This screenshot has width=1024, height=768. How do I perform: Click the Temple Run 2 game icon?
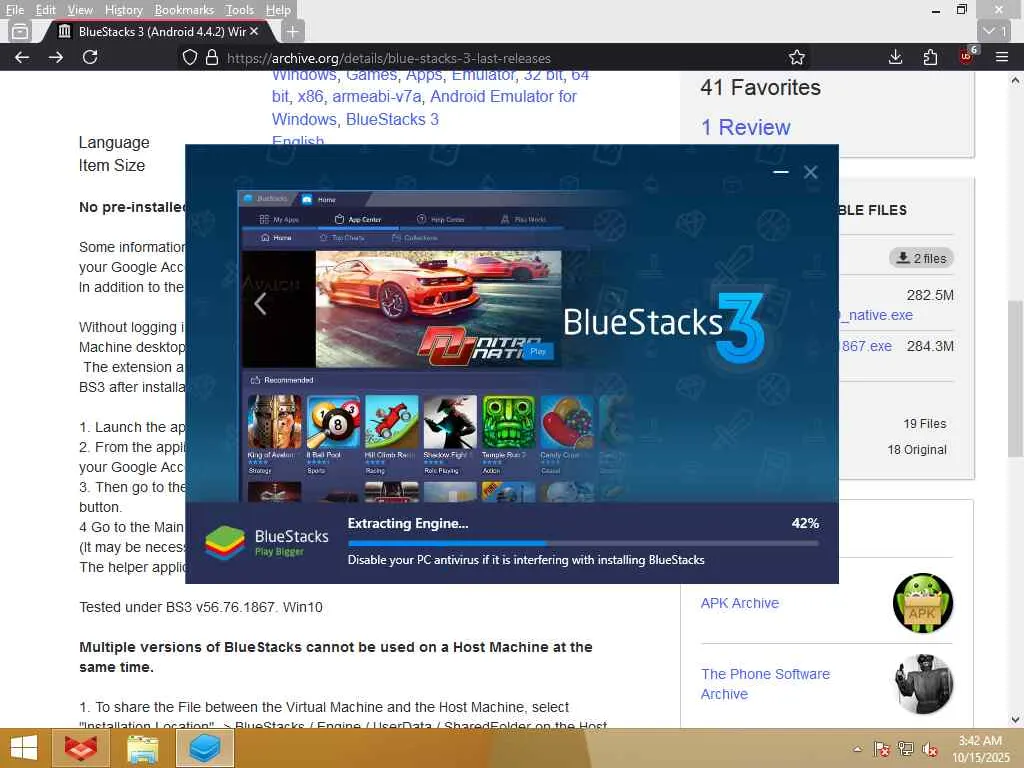point(508,421)
